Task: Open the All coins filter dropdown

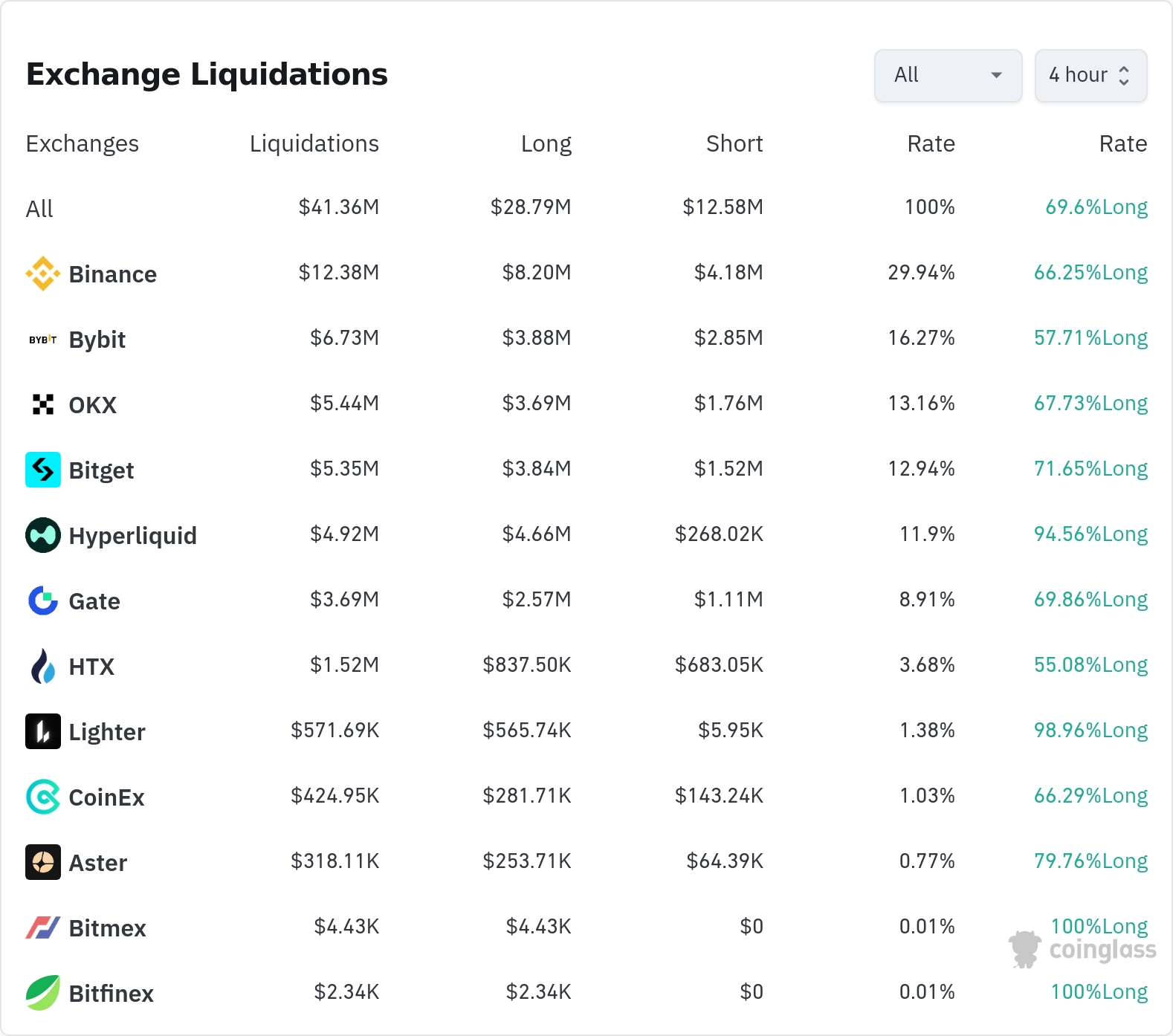Action: point(948,75)
